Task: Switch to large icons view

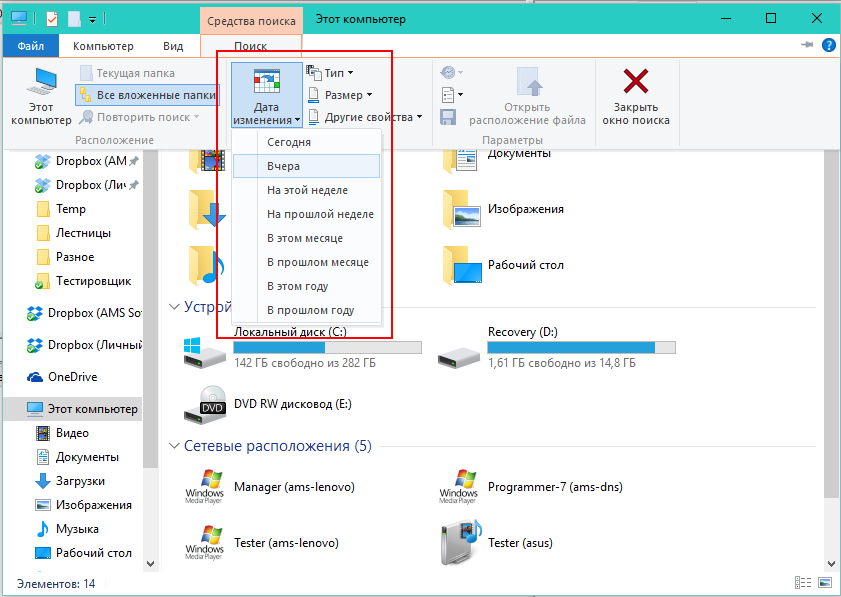Action: pyautogui.click(x=825, y=583)
